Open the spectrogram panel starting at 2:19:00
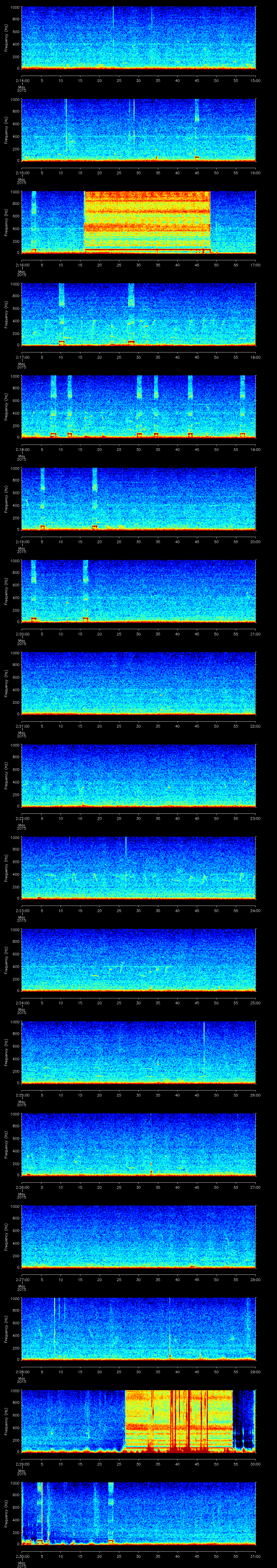Viewport: 277px width, 1568px height. click(138, 499)
